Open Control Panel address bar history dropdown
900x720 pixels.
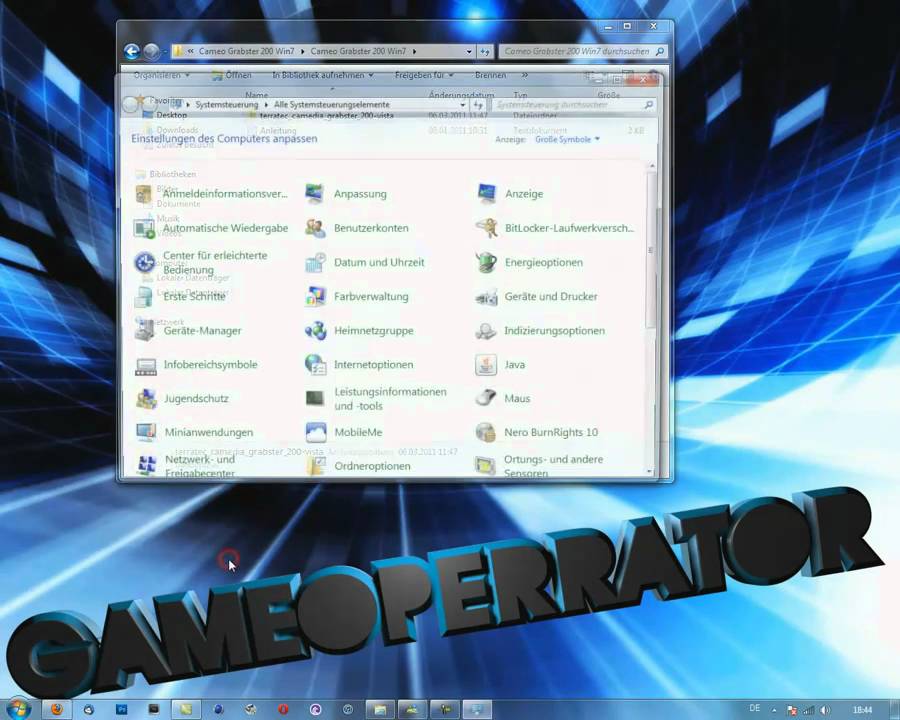click(x=463, y=105)
